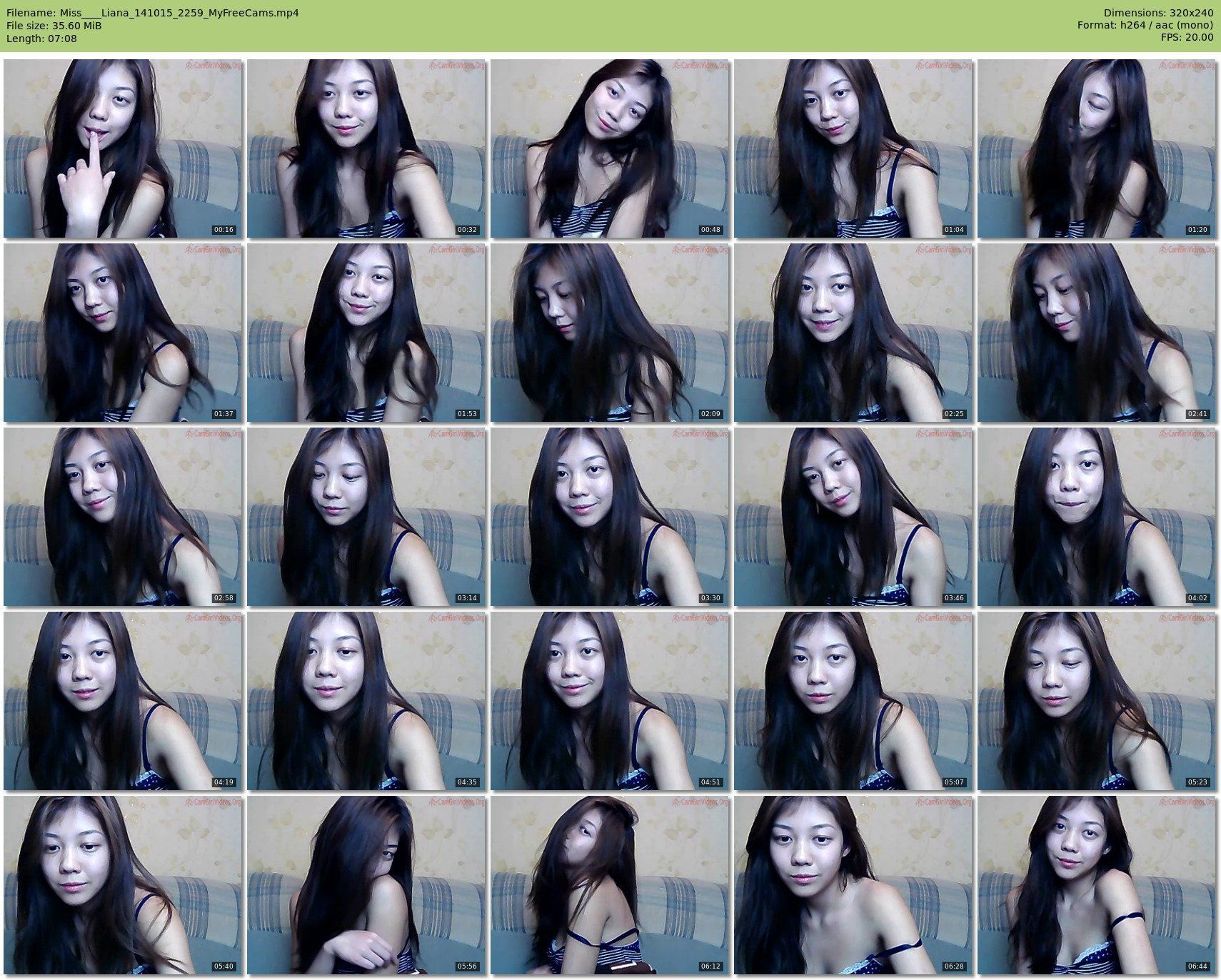This screenshot has width=1221, height=980.
Task: Select the 'FPS: 20.00' text
Action: pyautogui.click(x=1187, y=39)
